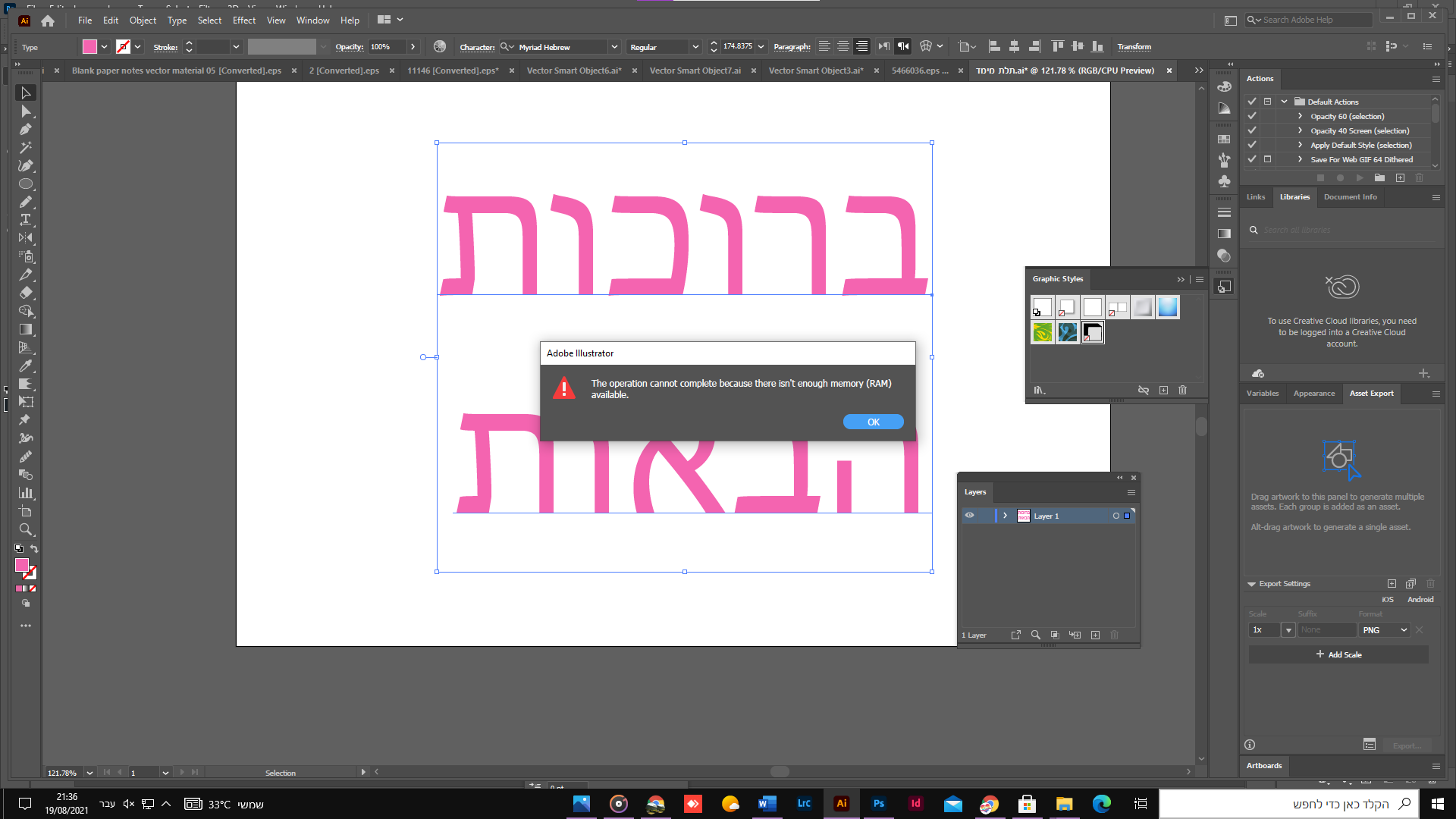Viewport: 1456px width, 819px height.
Task: Select the Type tool
Action: [26, 220]
